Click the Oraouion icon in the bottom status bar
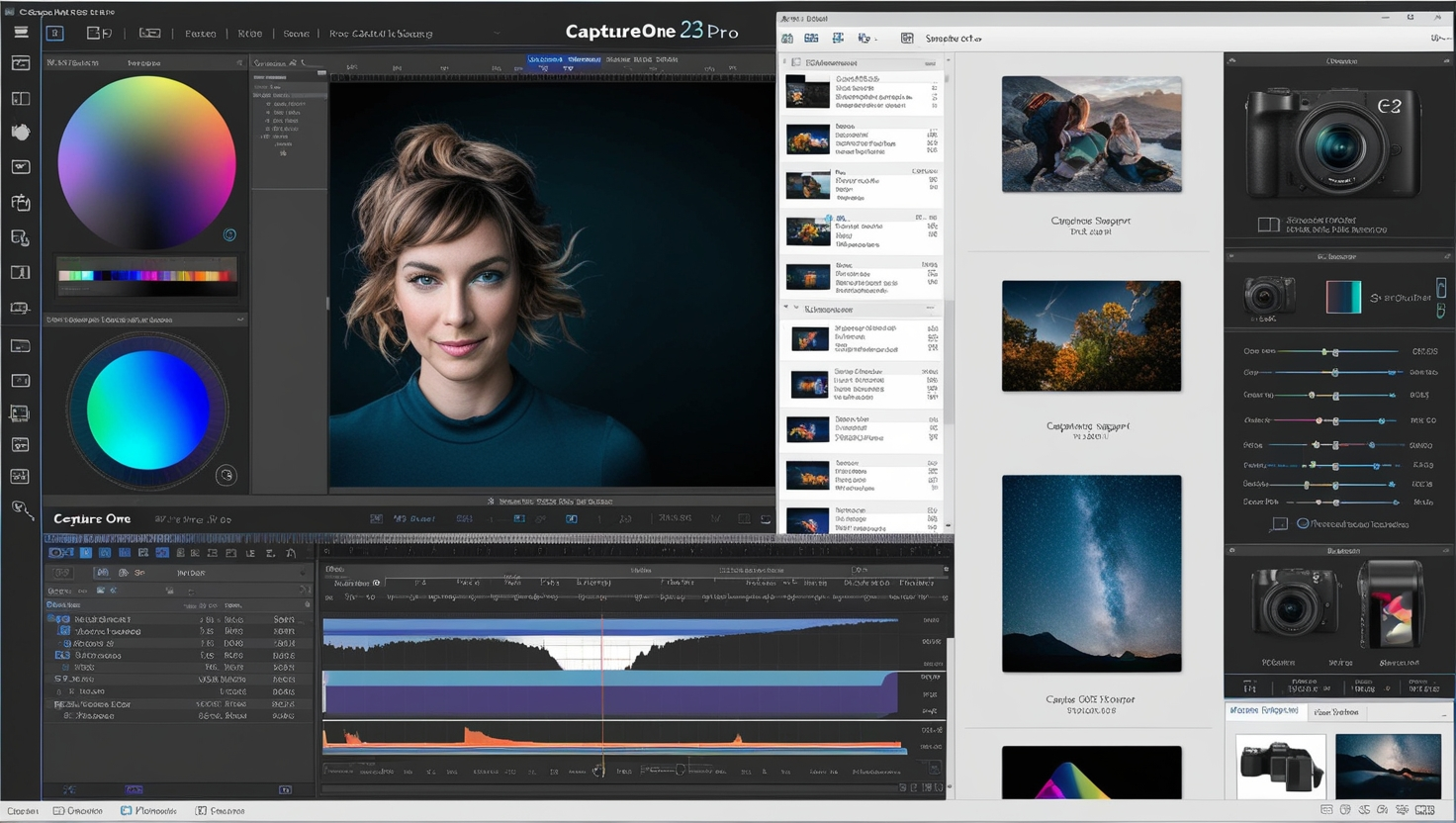1456x823 pixels. coord(58,811)
